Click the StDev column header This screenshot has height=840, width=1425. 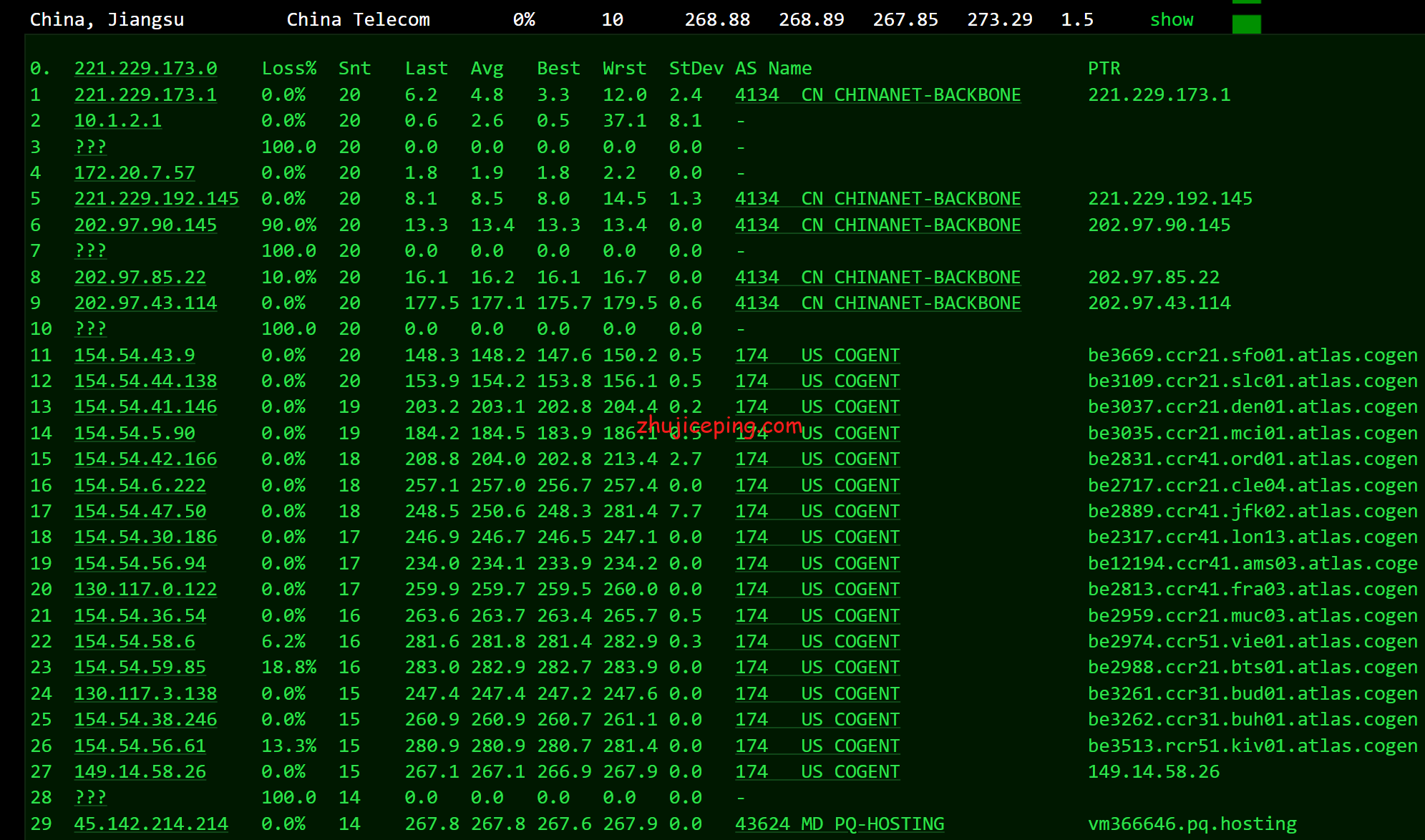tap(696, 69)
